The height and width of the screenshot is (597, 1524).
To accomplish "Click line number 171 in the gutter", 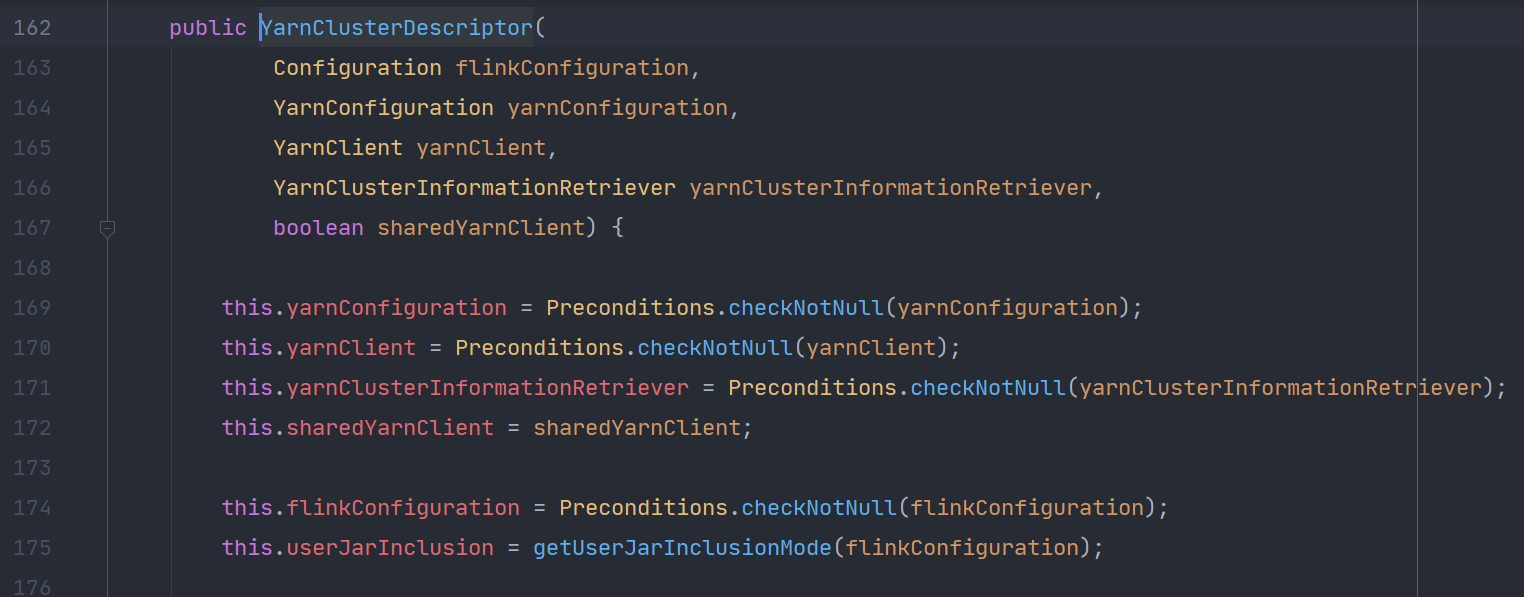I will point(32,388).
